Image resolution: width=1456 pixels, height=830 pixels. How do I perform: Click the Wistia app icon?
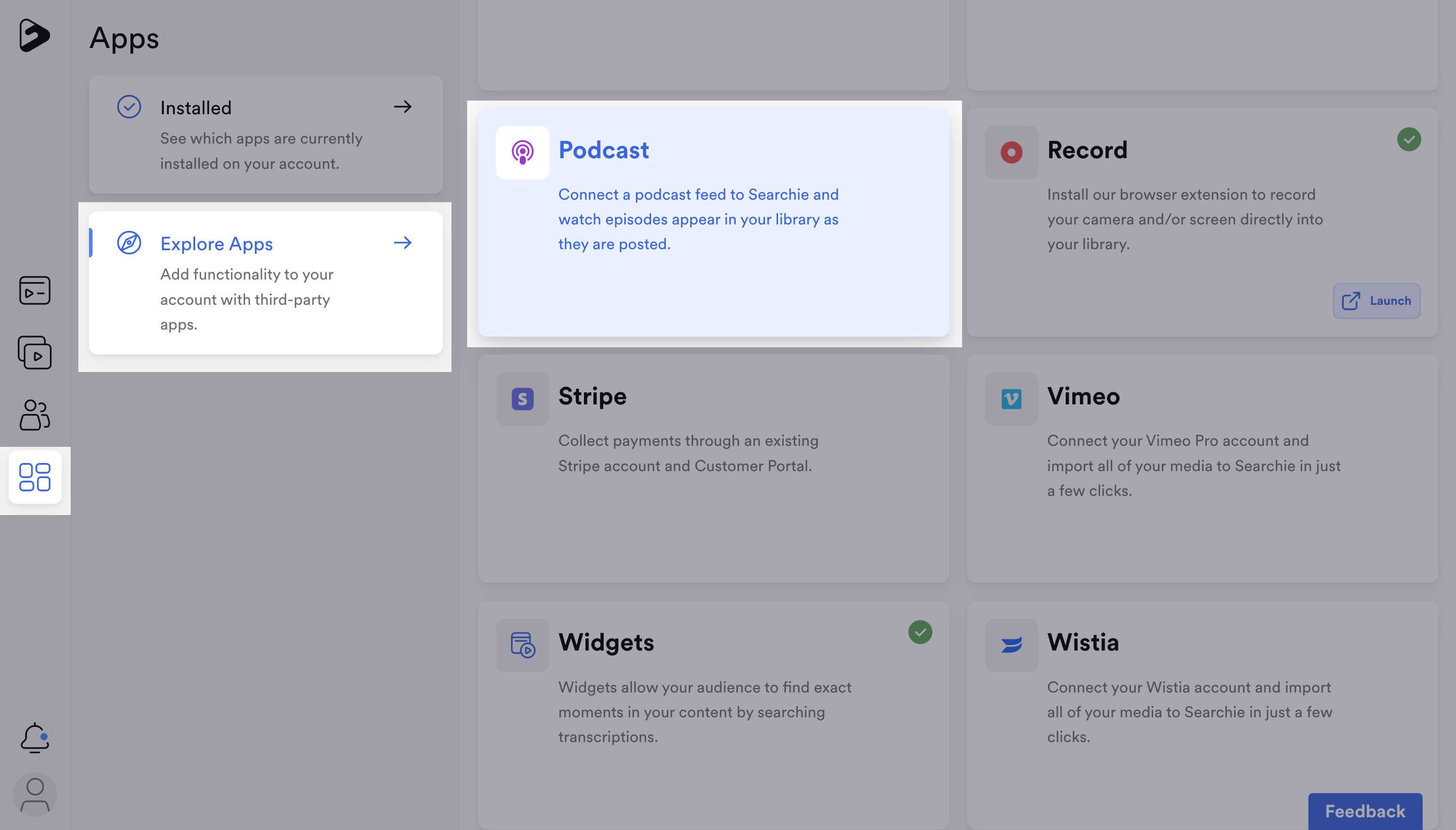pos(1011,644)
